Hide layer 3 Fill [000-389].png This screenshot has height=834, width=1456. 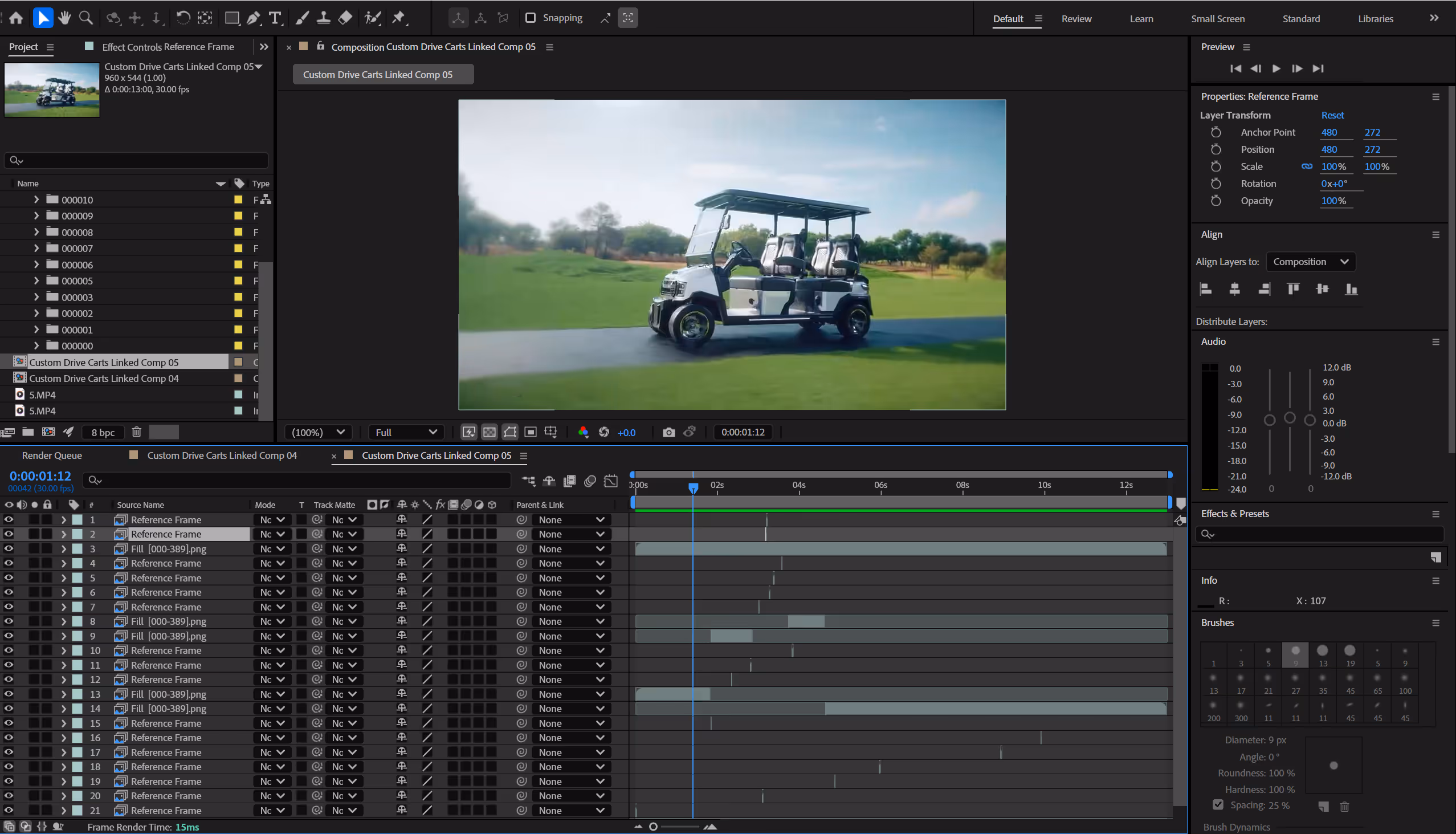[x=9, y=548]
